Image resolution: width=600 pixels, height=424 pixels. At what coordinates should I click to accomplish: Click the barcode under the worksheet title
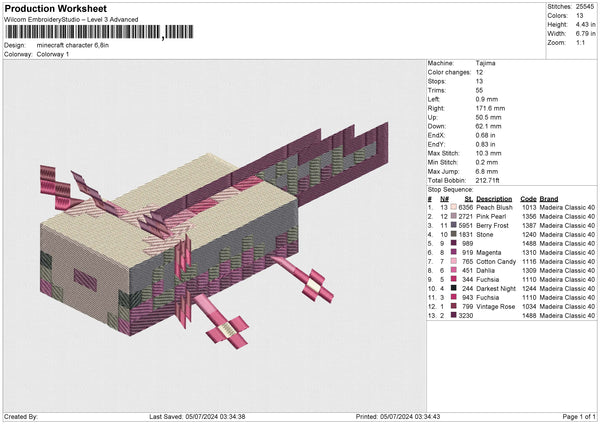coord(99,32)
